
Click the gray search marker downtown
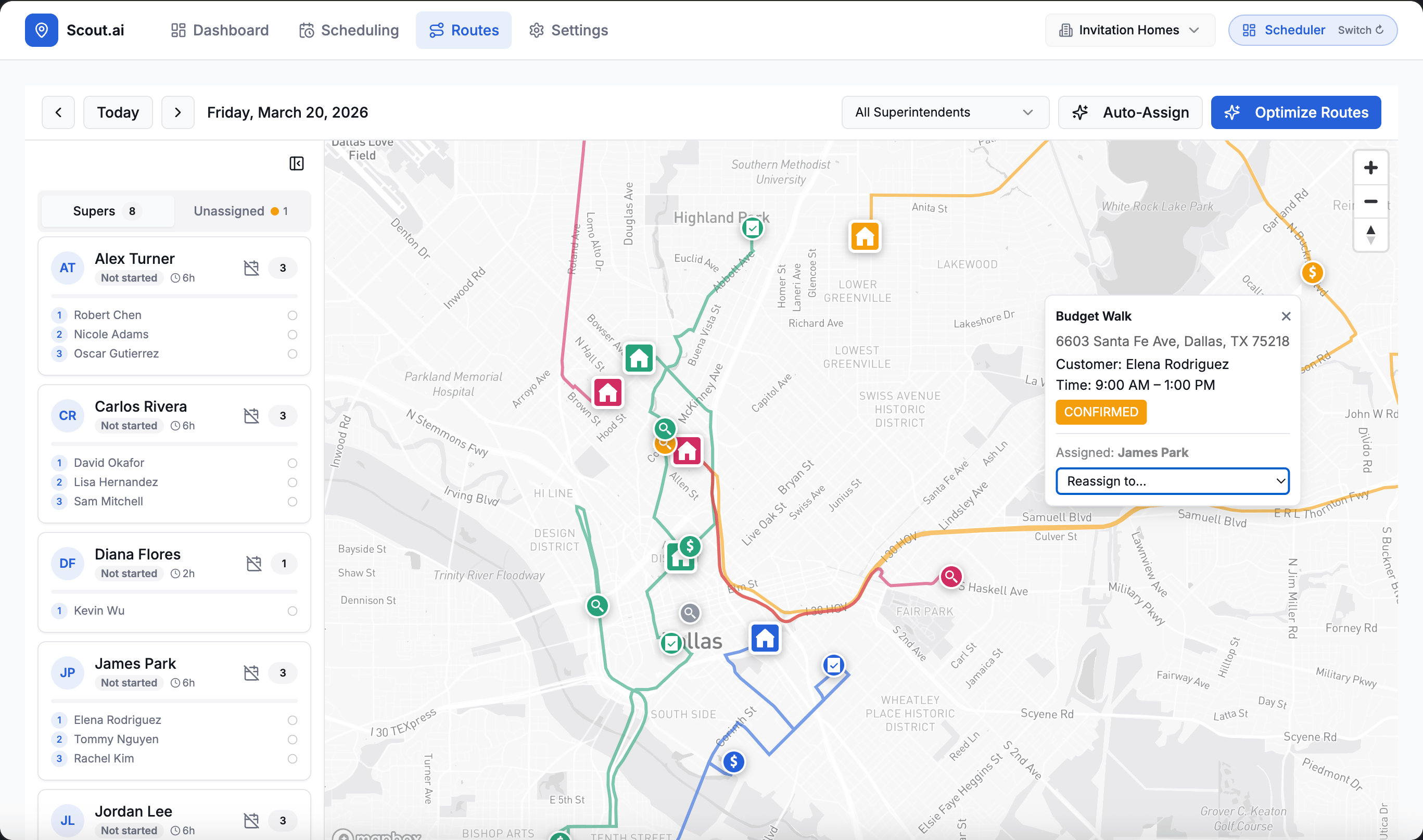(690, 613)
